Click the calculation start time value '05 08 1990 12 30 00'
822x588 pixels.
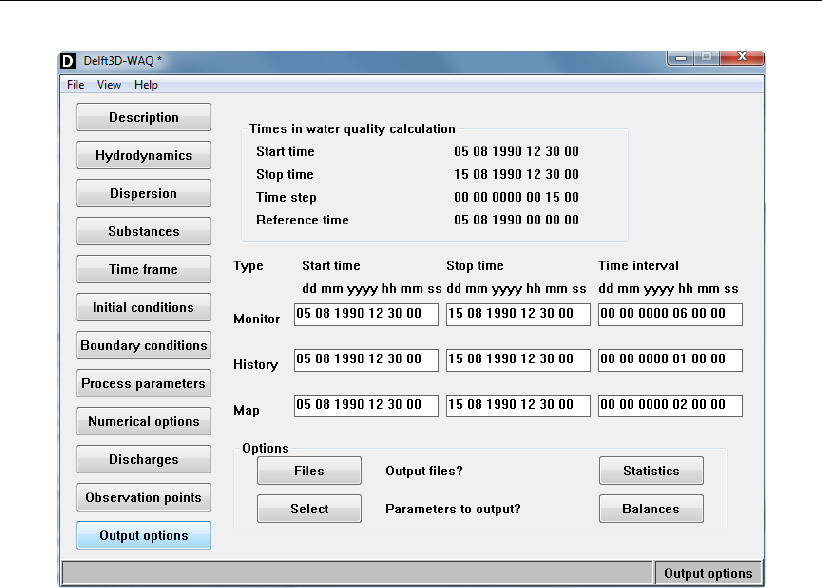(x=516, y=151)
